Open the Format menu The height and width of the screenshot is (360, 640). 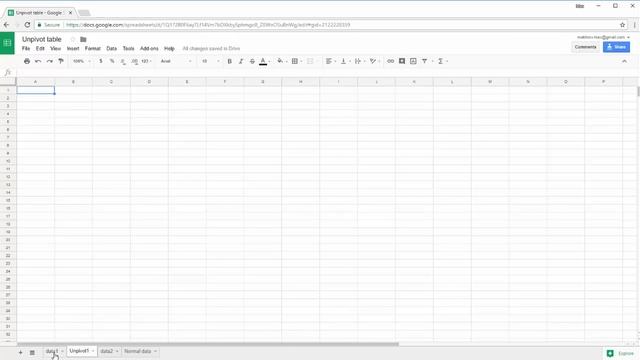pyautogui.click(x=93, y=49)
